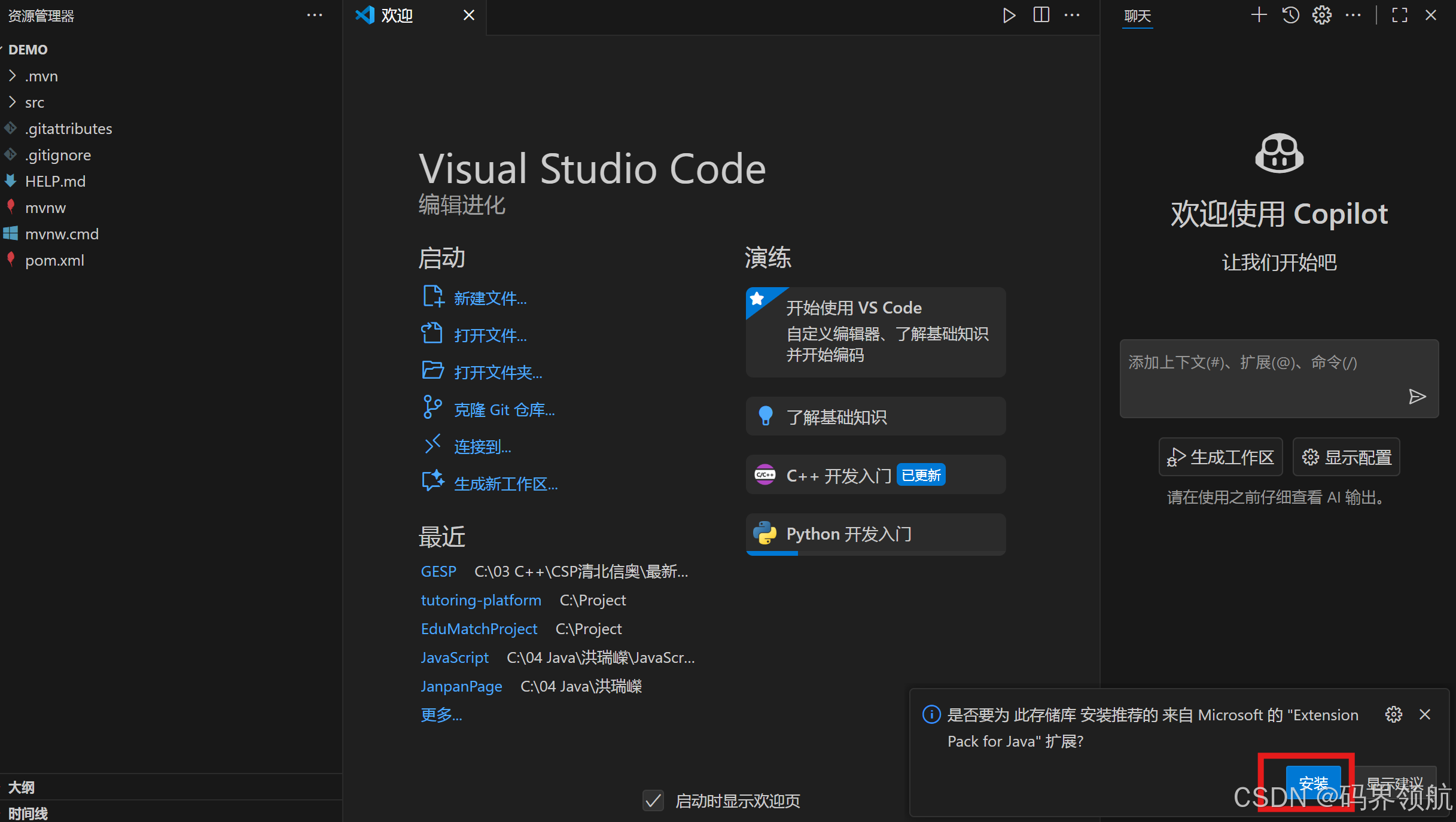1456x822 pixels.
Task: Open Explorer panel more actions ellipsis
Action: click(315, 16)
